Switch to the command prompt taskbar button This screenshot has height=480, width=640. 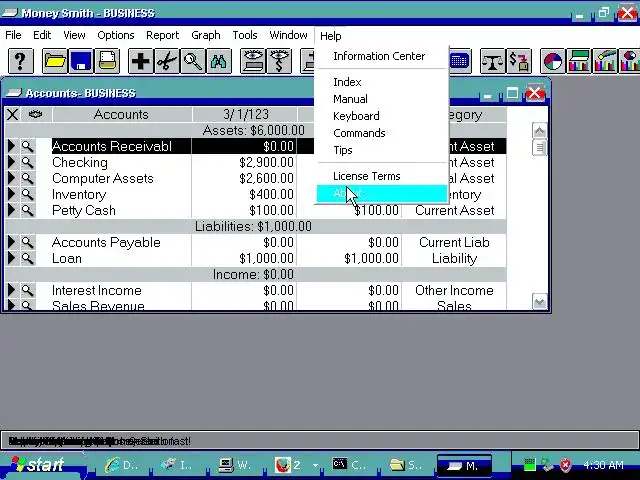[x=351, y=465]
